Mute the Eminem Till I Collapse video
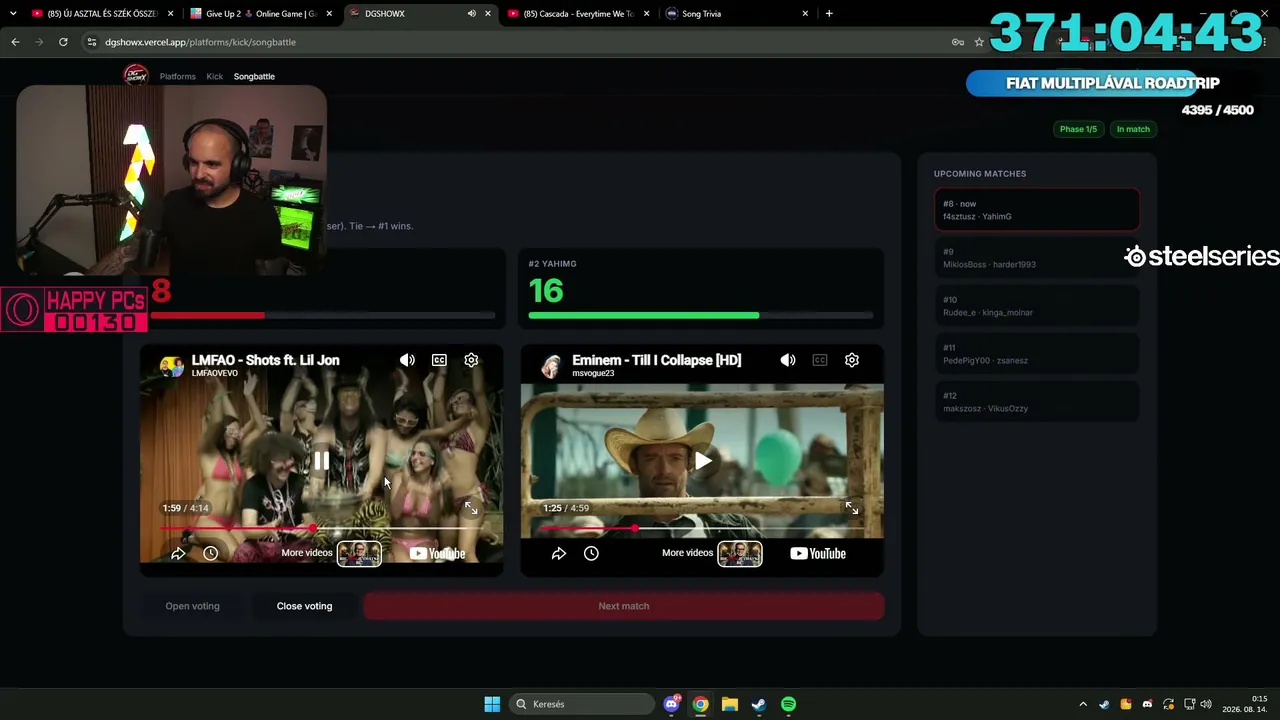Screen dimensions: 1280x720 [788, 360]
